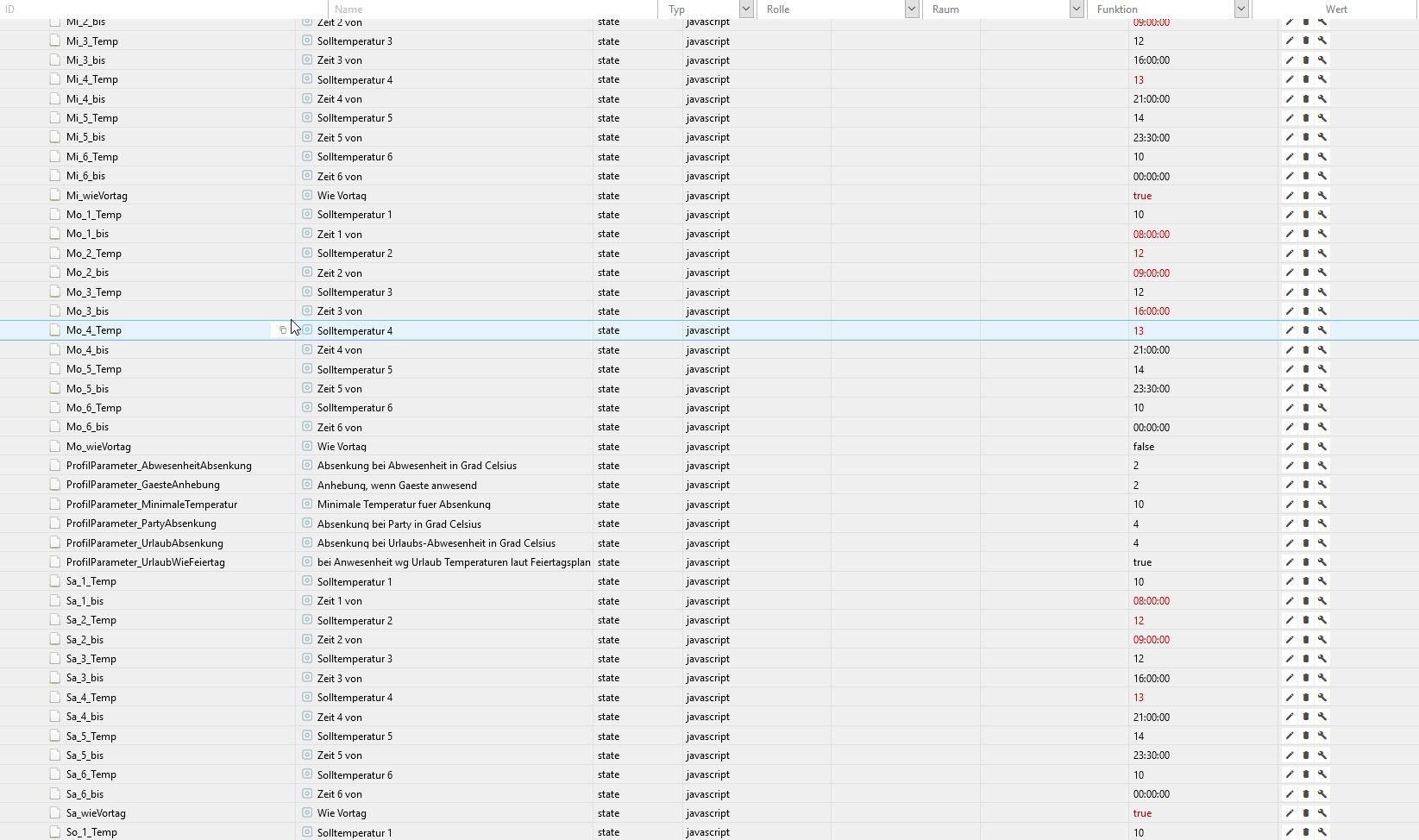1419x840 pixels.
Task: Select the Mi_wieVortag row ID
Action: pyautogui.click(x=97, y=196)
